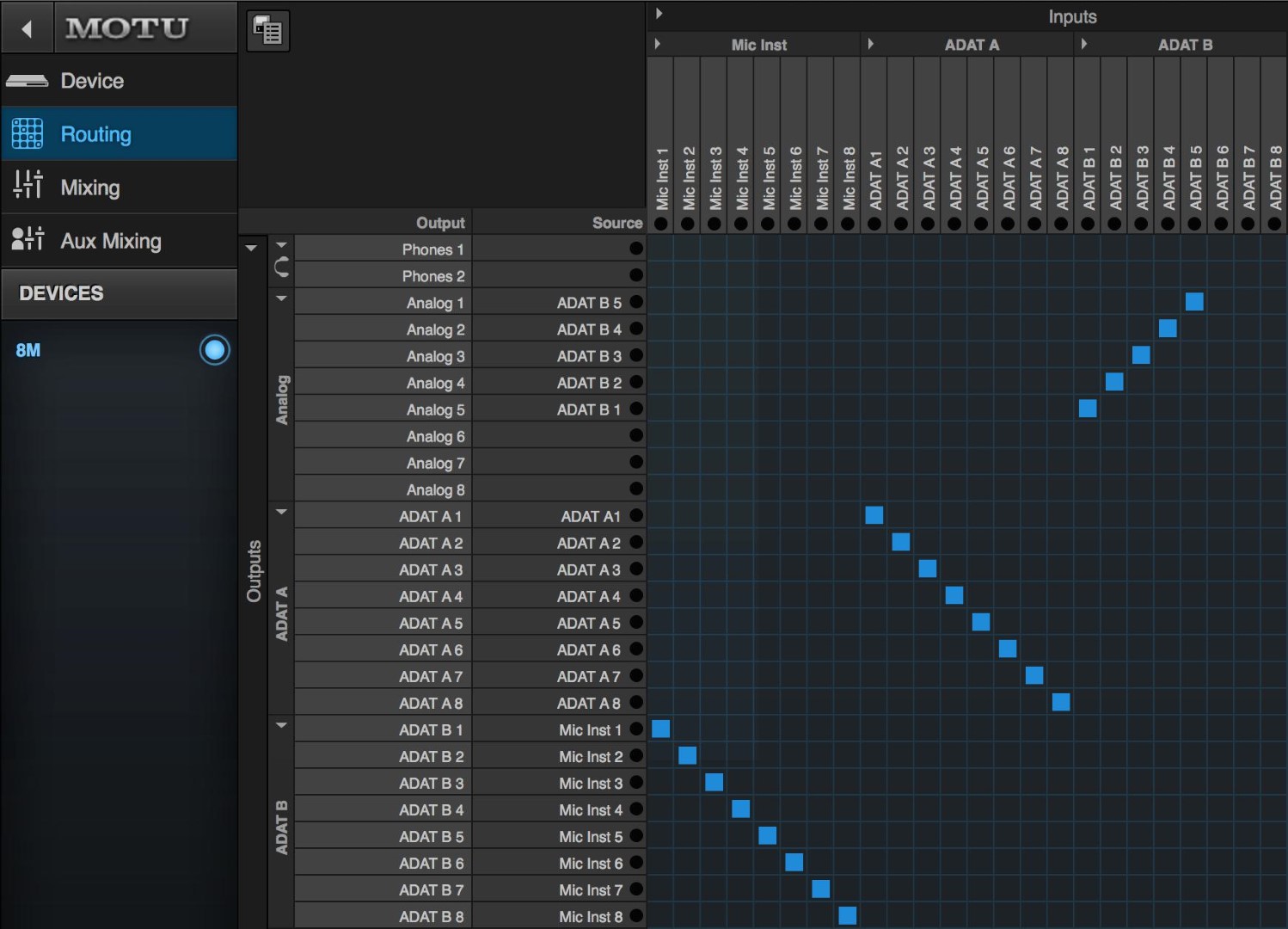Click the dot below ADAT B 8 column
Image resolution: width=1288 pixels, height=929 pixels.
pos(1274,224)
